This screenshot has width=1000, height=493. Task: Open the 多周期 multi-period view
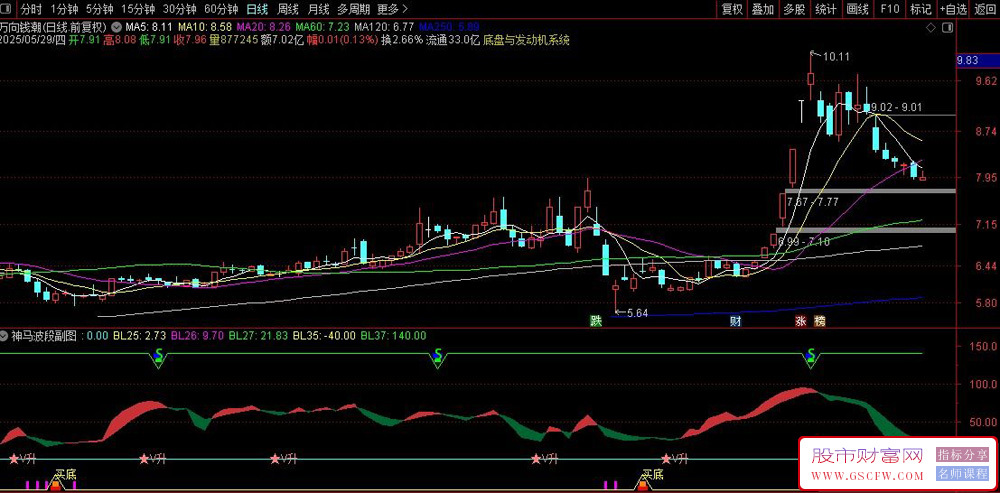click(353, 9)
